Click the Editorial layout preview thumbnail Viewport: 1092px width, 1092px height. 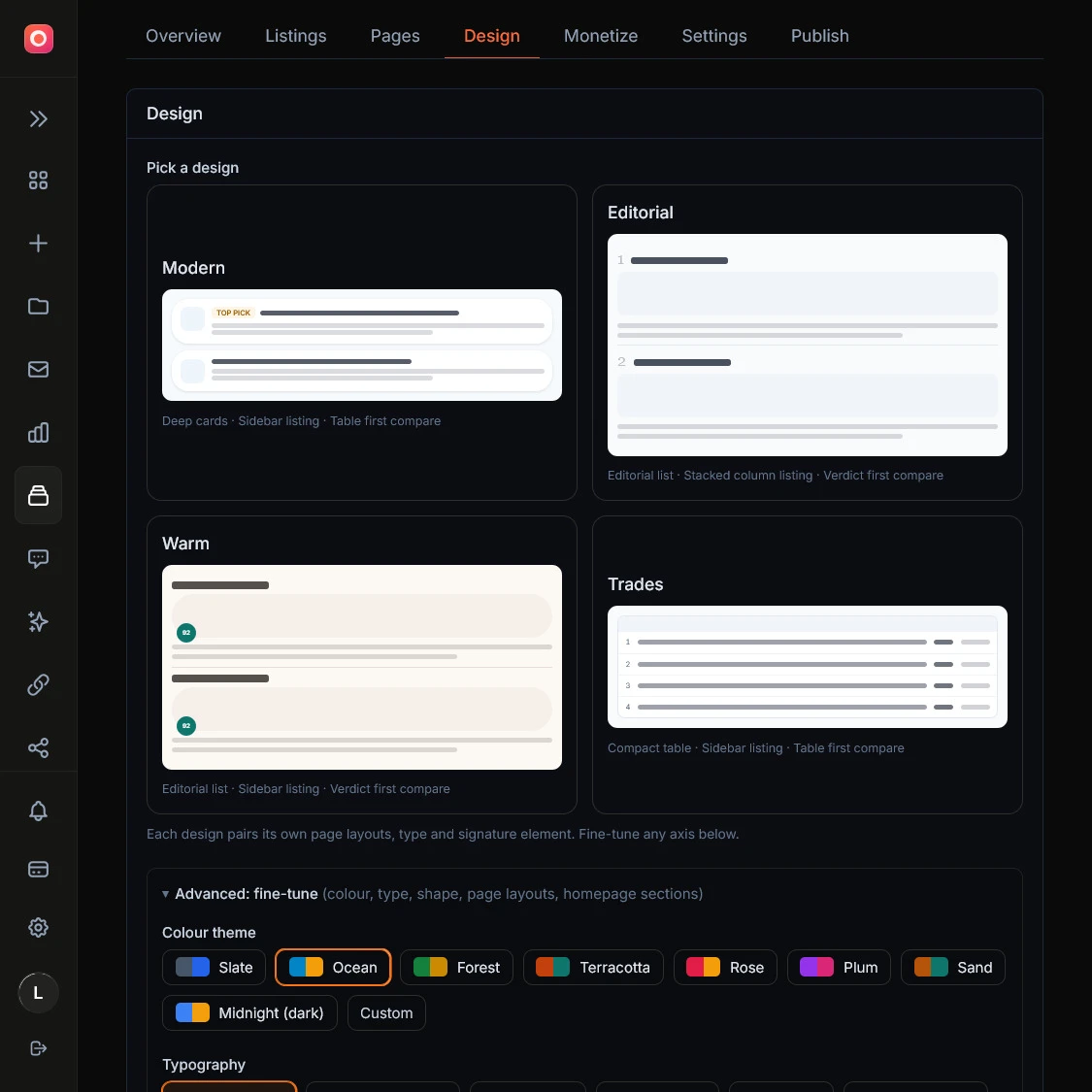(808, 345)
